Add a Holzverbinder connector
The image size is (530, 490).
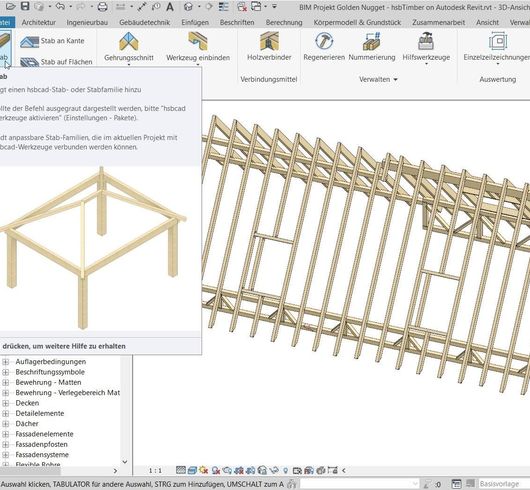269,47
